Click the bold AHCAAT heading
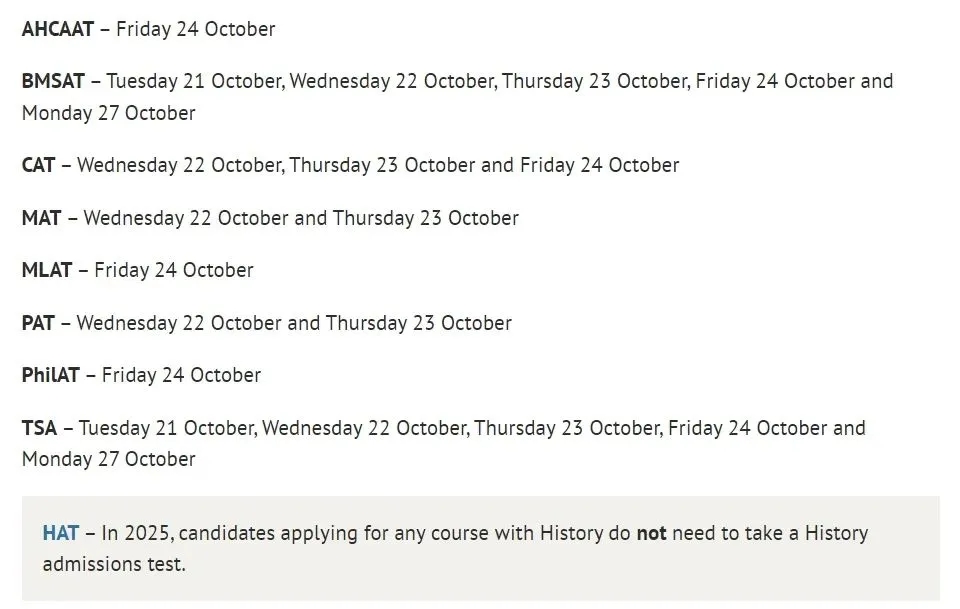This screenshot has height=609, width=960. pos(58,29)
